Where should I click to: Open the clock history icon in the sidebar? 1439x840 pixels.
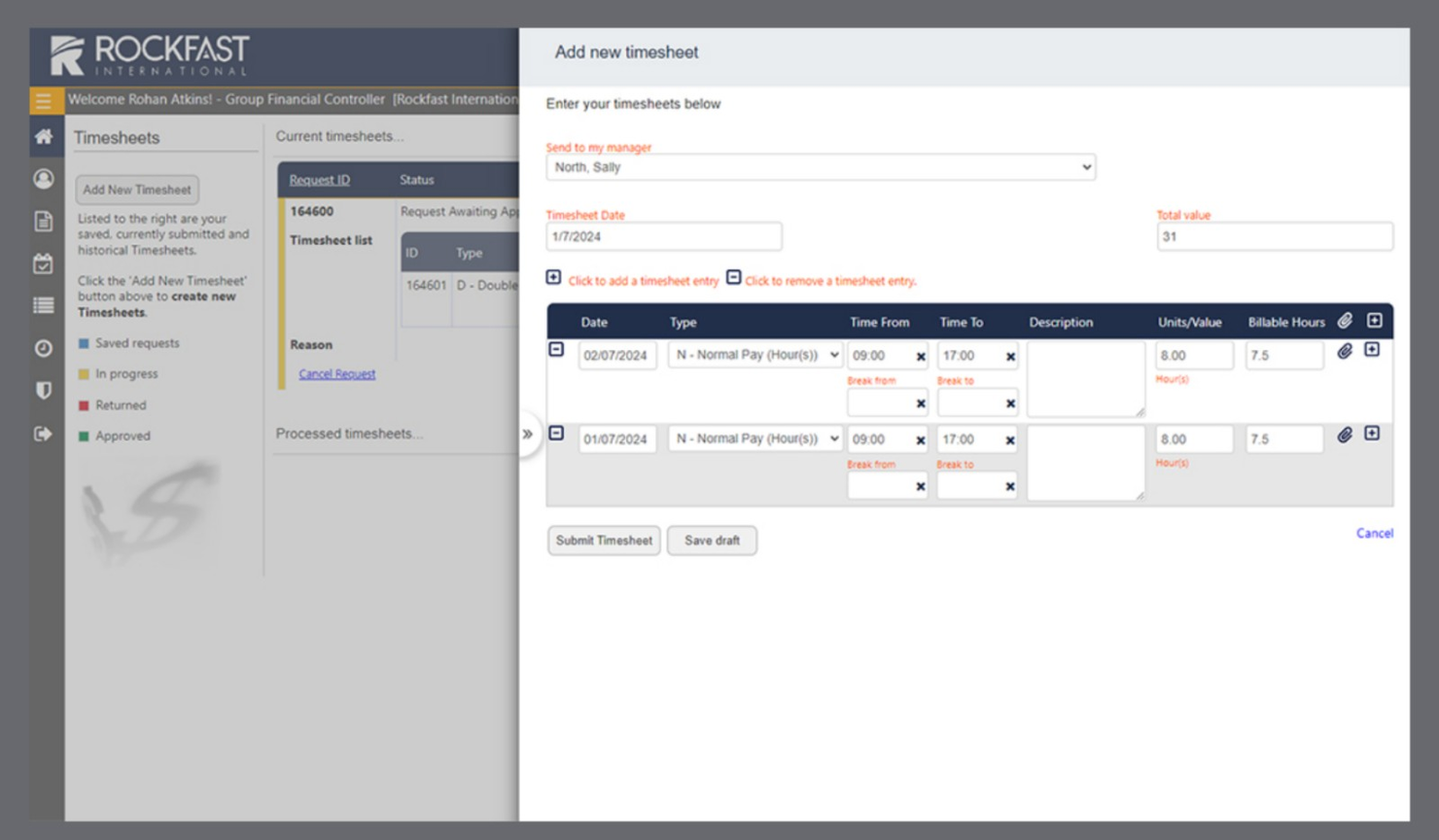coord(43,343)
